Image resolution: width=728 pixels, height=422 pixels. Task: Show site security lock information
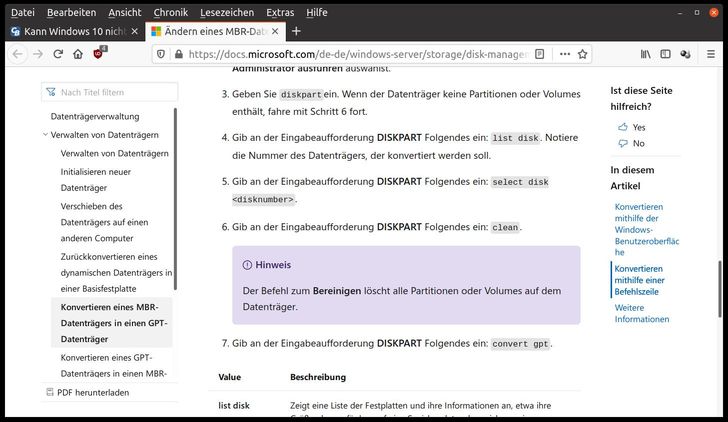coord(179,54)
